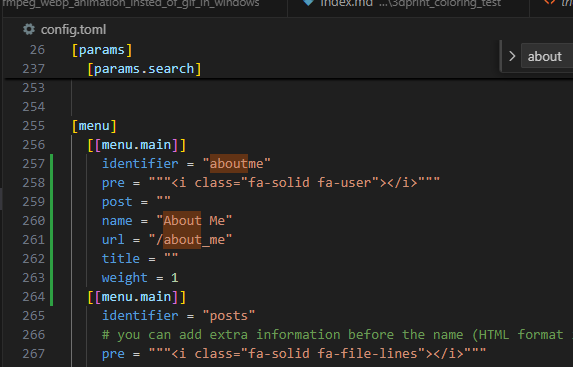Click the '/about_me' url value

point(190,240)
